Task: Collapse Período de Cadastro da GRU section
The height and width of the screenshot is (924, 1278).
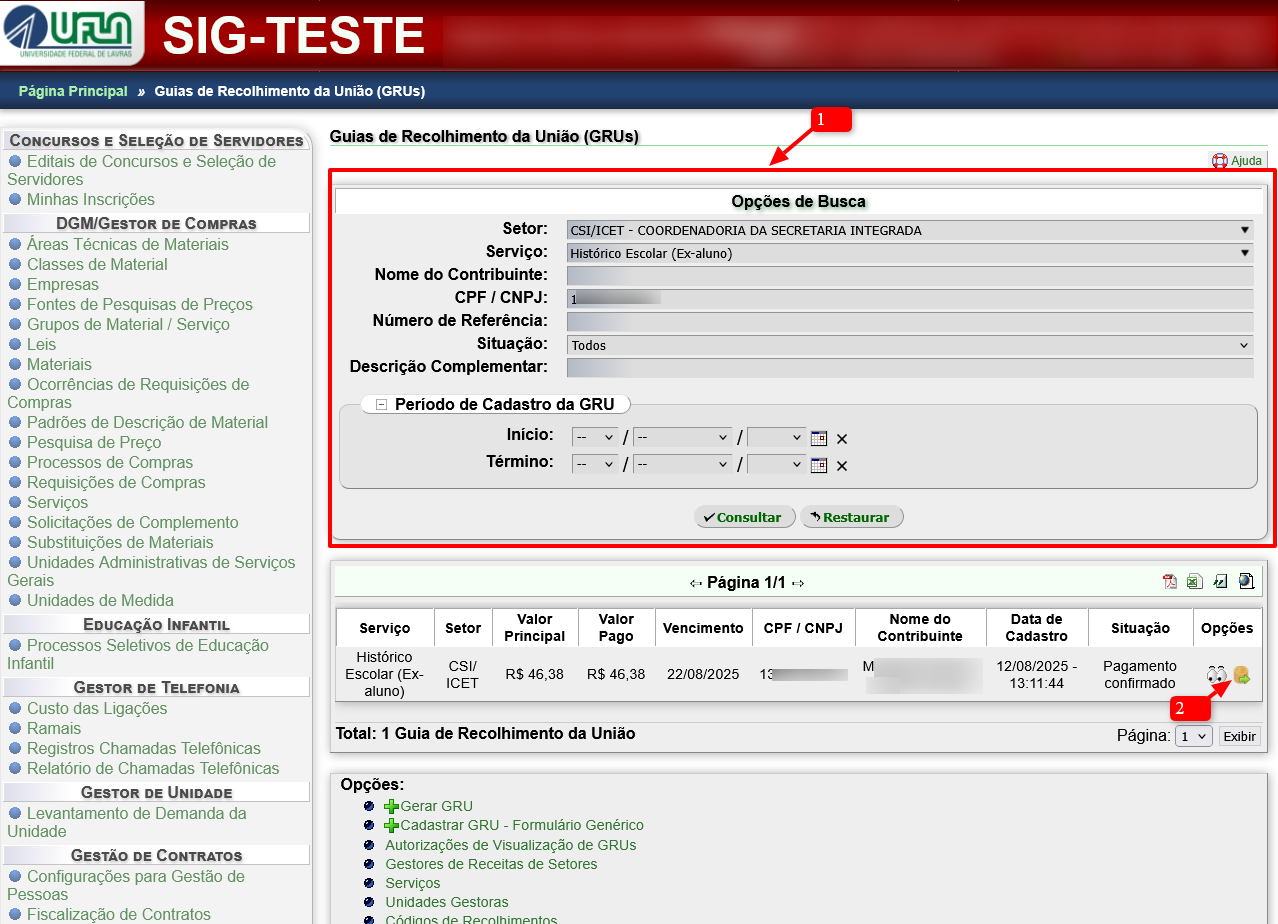Action: tap(381, 405)
